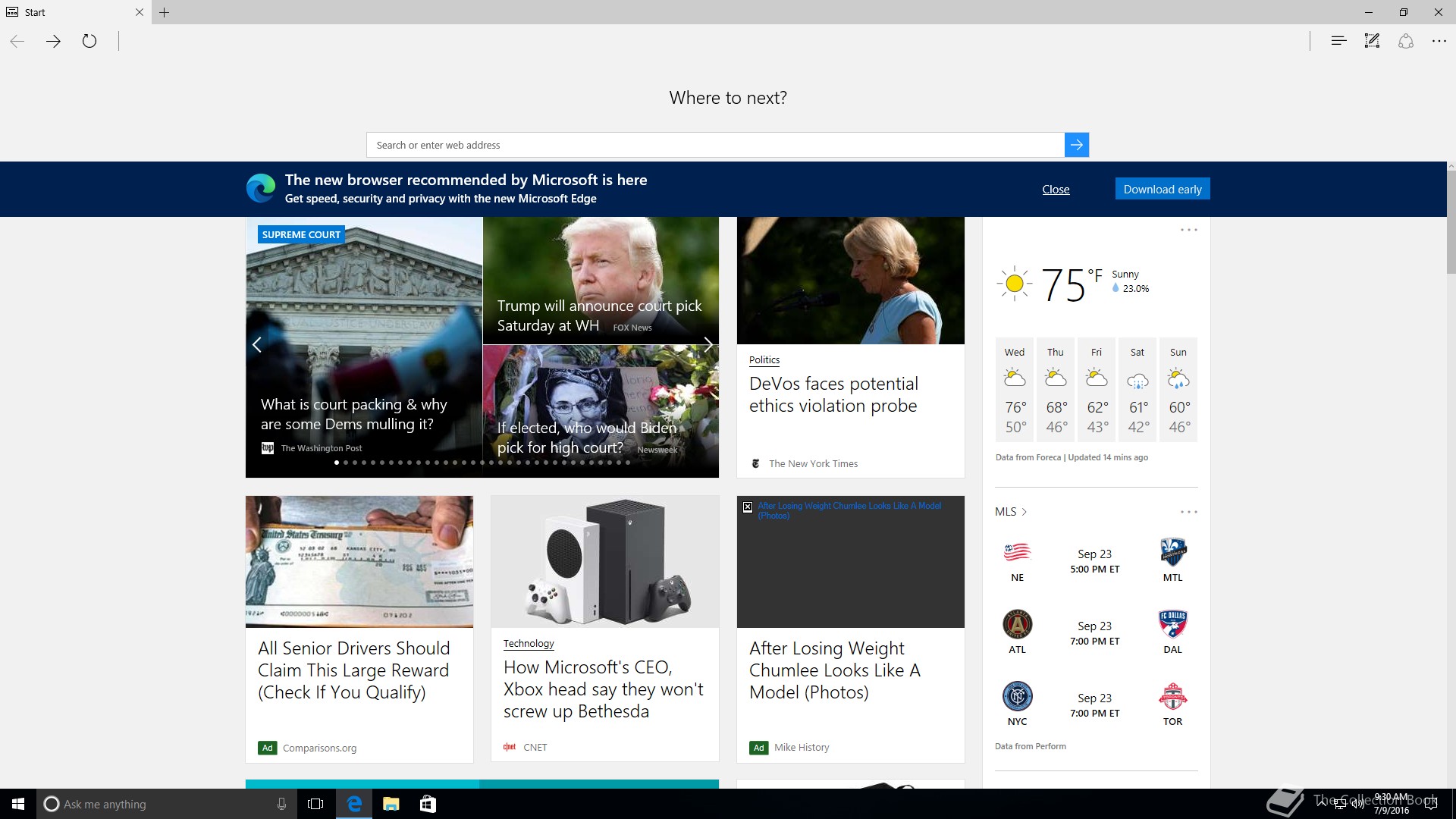Click the Xbox consoles thumbnail
This screenshot has width=1456, height=819.
coord(605,562)
